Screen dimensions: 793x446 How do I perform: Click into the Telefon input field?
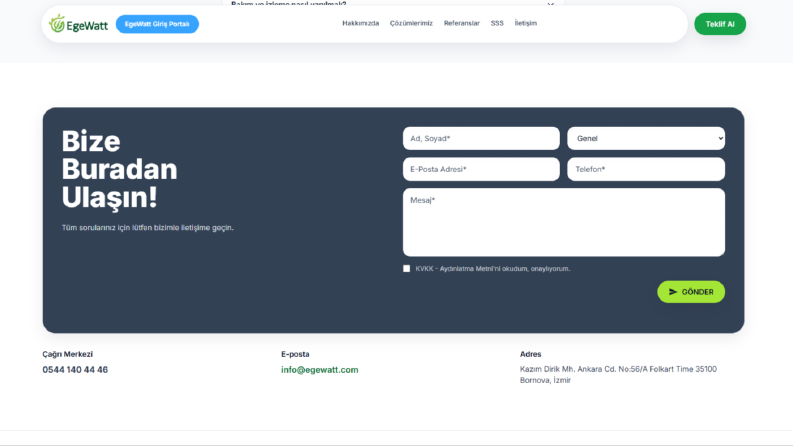(x=646, y=169)
